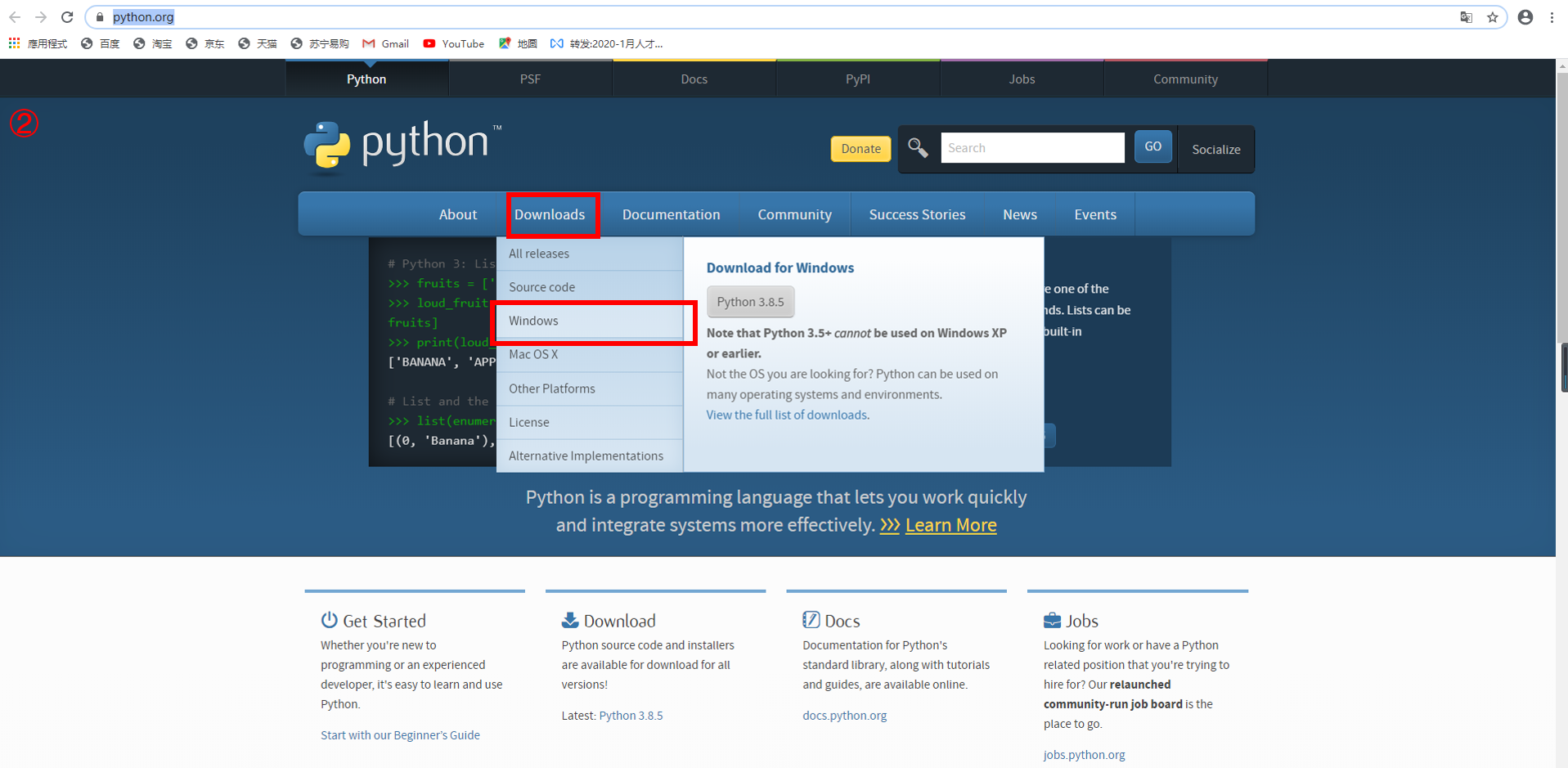Switch to the PyPI top tab
The image size is (1568, 768).
pyautogui.click(x=857, y=79)
